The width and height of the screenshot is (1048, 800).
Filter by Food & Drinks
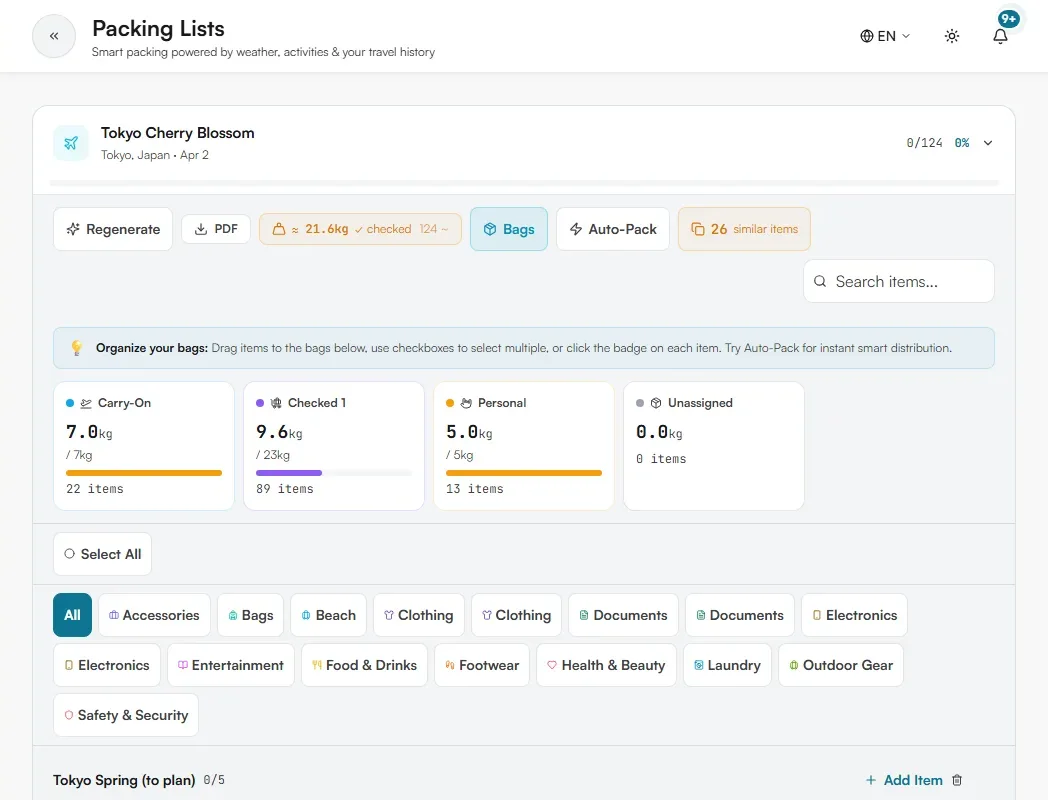tap(364, 665)
